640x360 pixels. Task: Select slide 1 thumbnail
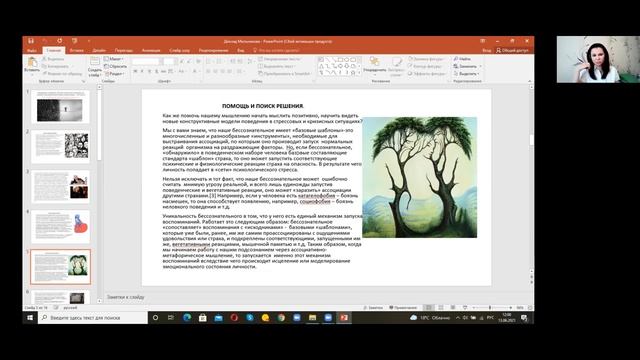point(60,107)
